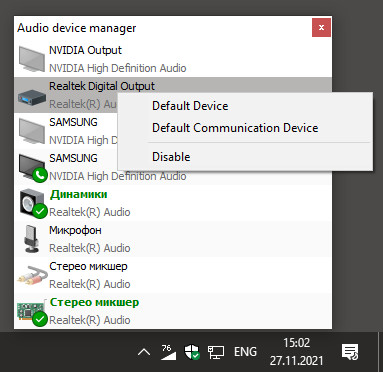Click the Динамики speaker icon
The image size is (383, 372).
[x=33, y=203]
